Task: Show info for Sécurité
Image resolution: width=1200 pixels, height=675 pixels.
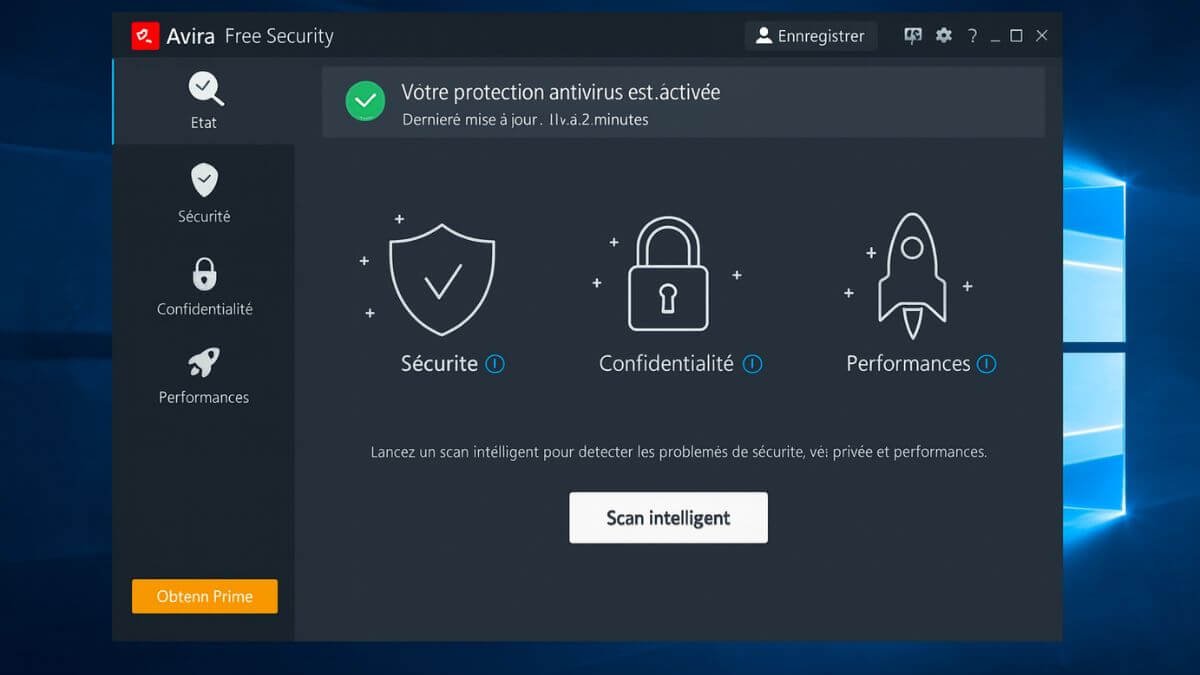Action: point(495,364)
